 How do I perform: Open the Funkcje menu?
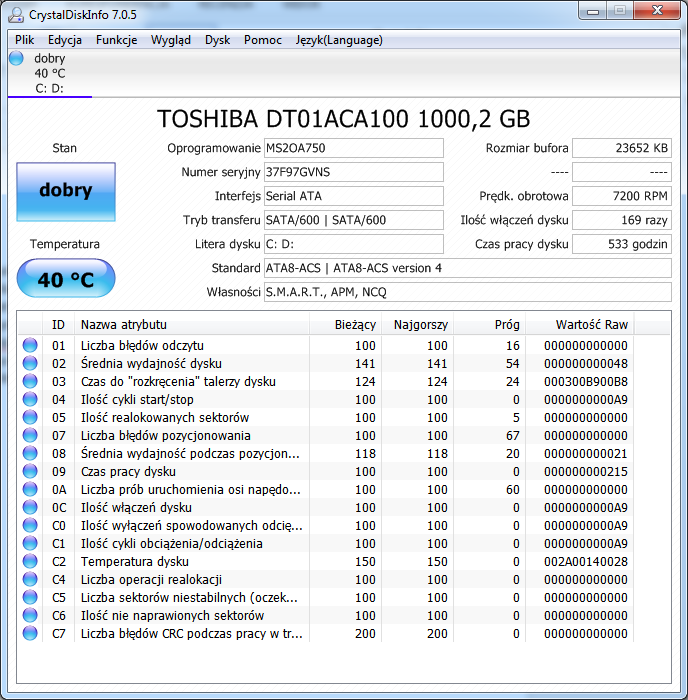[117, 40]
